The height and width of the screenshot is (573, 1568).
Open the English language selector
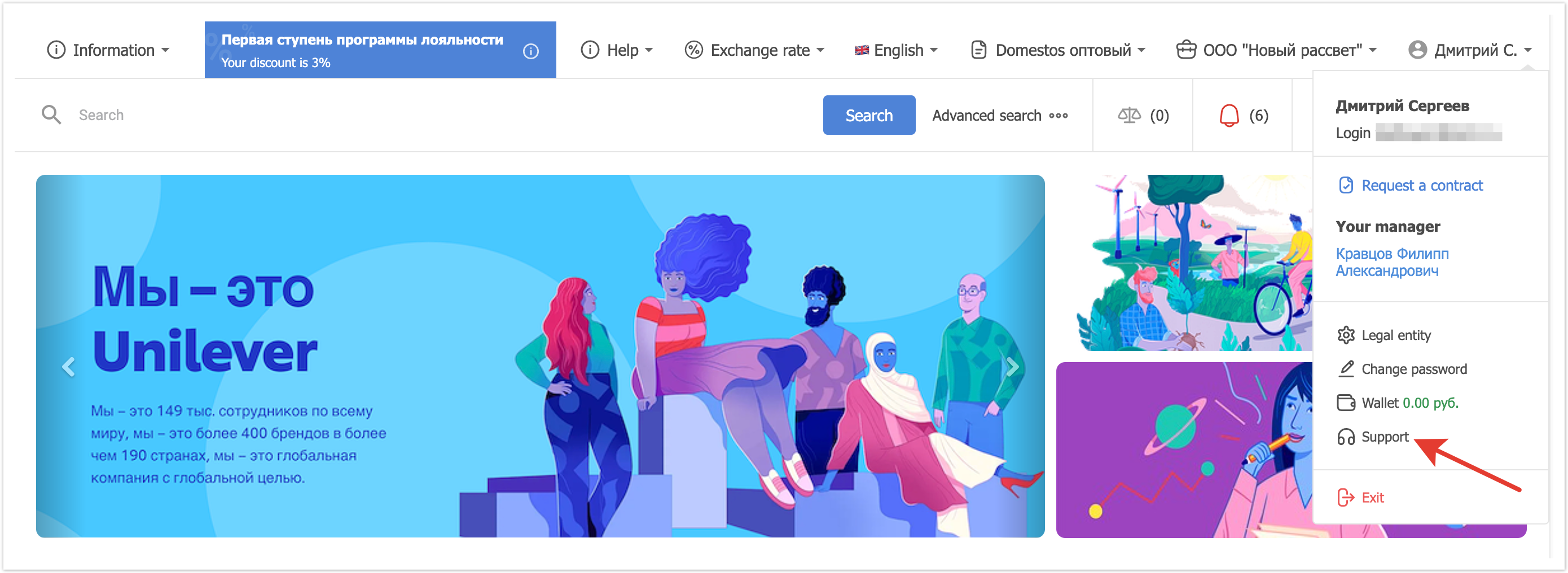point(896,50)
